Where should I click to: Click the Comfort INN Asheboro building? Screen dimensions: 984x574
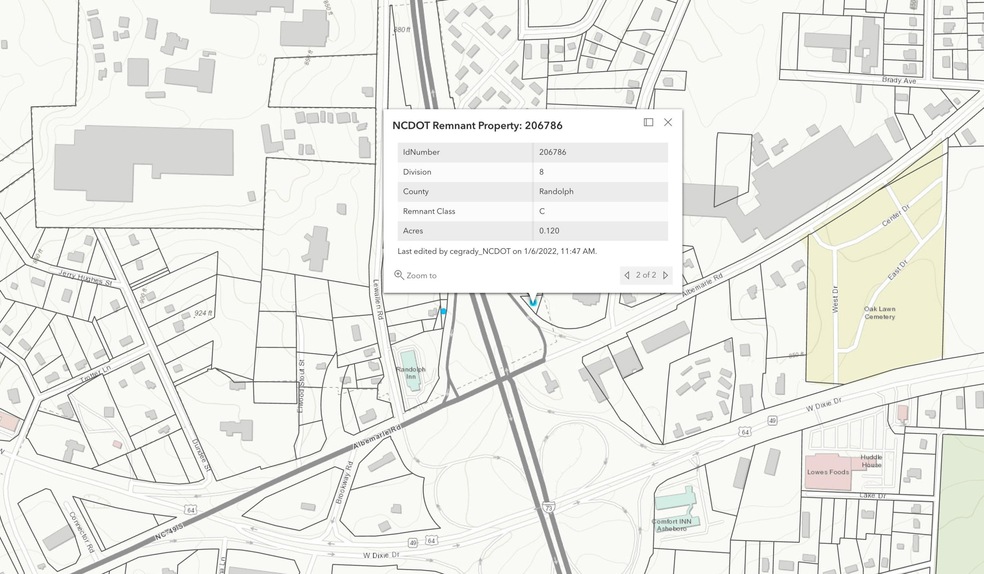(x=676, y=498)
